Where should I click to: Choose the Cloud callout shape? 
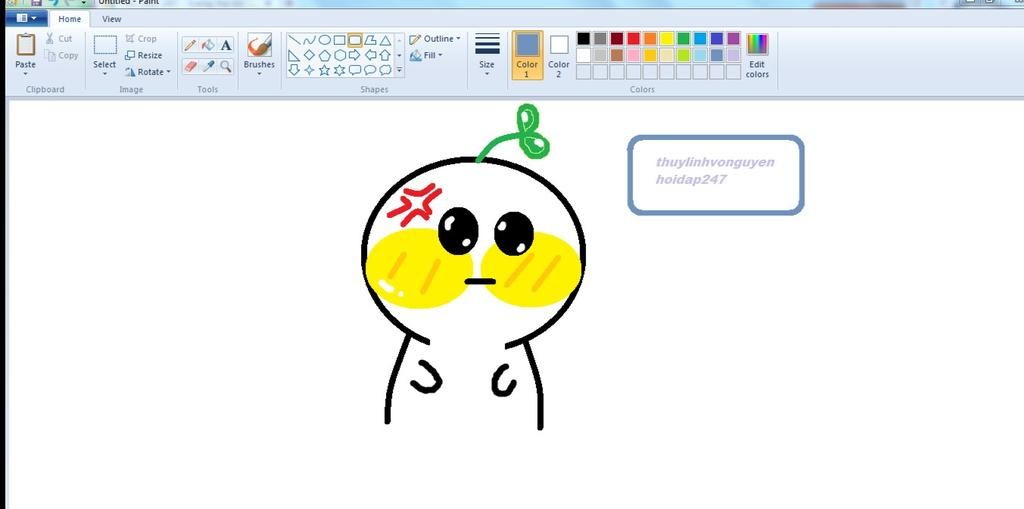point(385,70)
